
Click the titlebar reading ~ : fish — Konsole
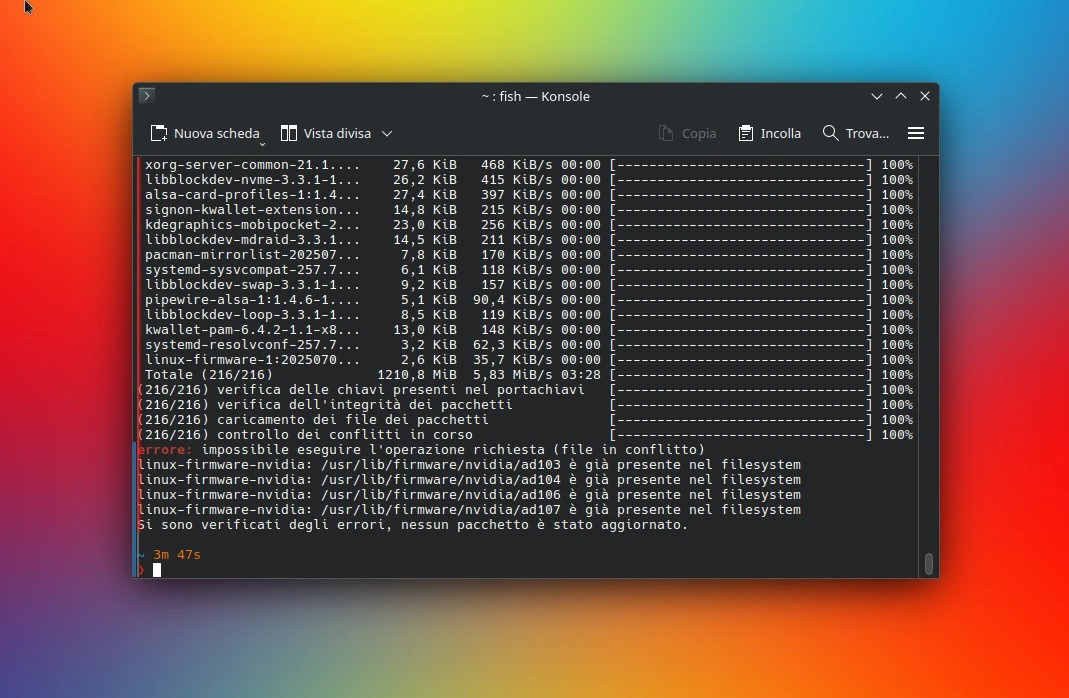[535, 96]
